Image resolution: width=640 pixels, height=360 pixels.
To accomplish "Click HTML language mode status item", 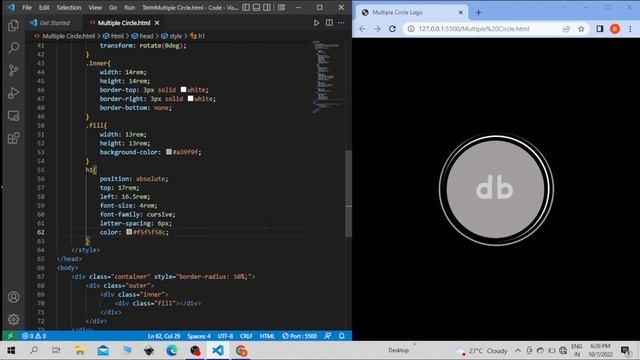I will (267, 336).
